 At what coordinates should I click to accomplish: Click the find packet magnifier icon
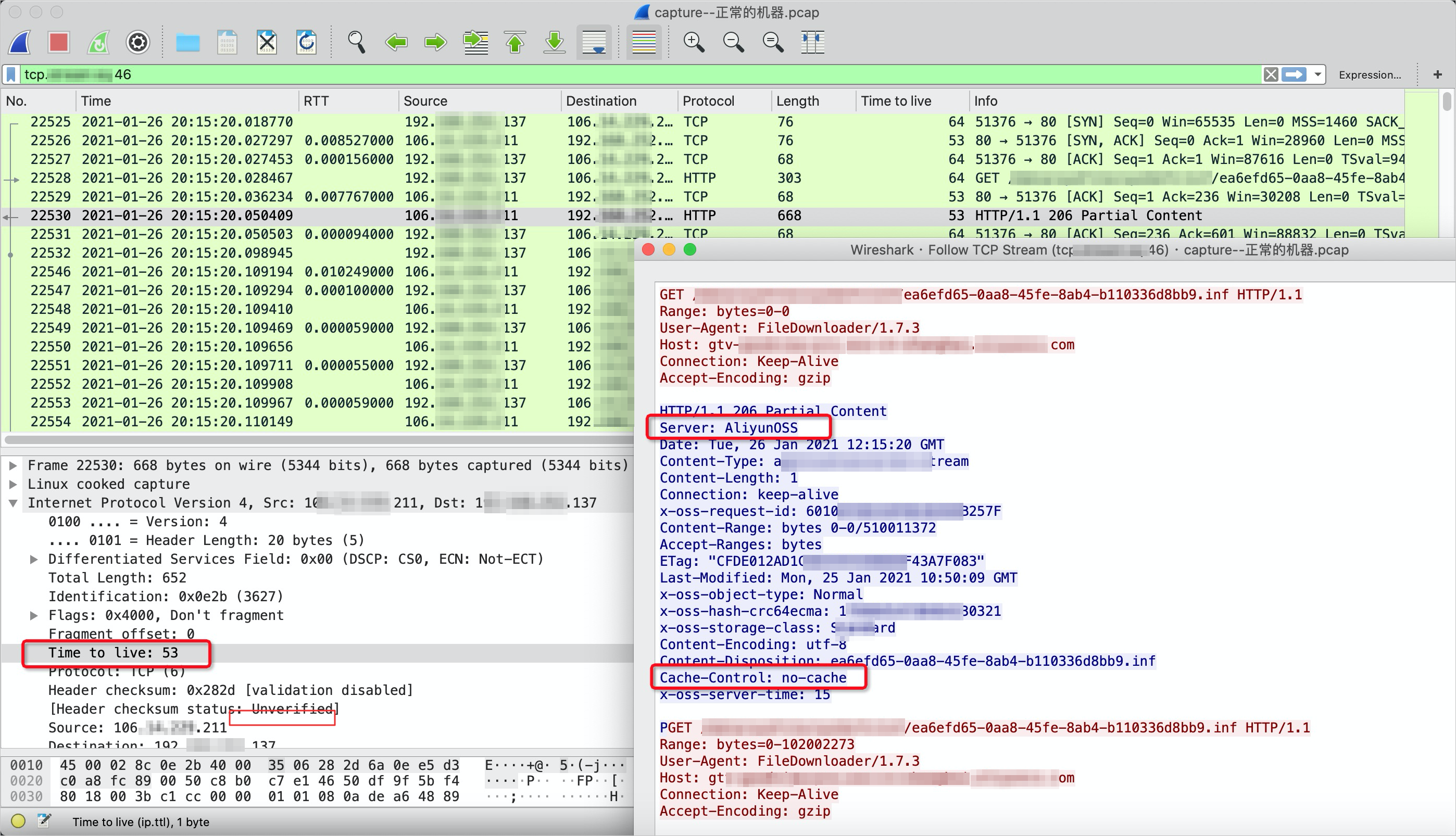tap(356, 43)
